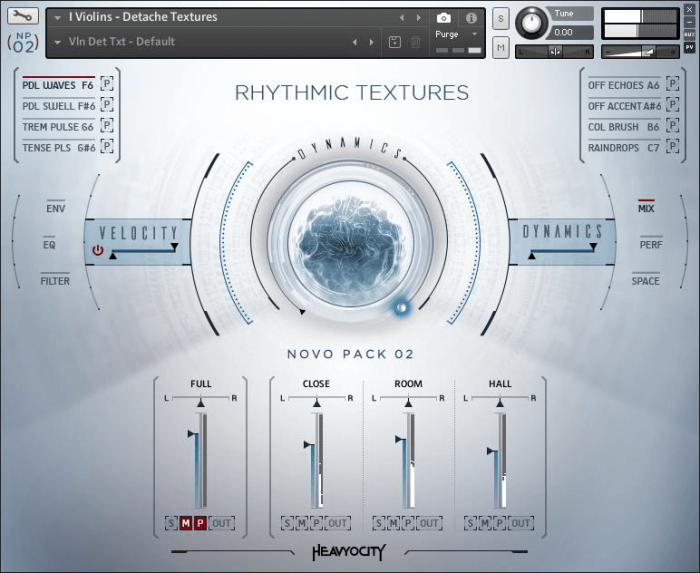
Task: Select the previous snapshot arrow
Action: [x=355, y=42]
